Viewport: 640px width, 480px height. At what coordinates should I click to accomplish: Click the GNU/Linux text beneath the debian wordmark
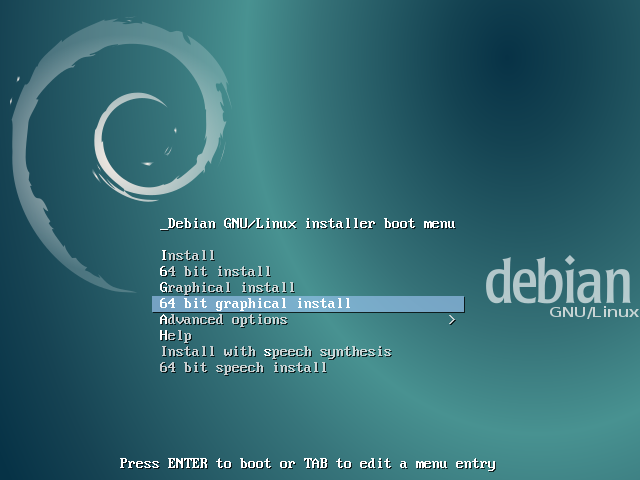593,313
